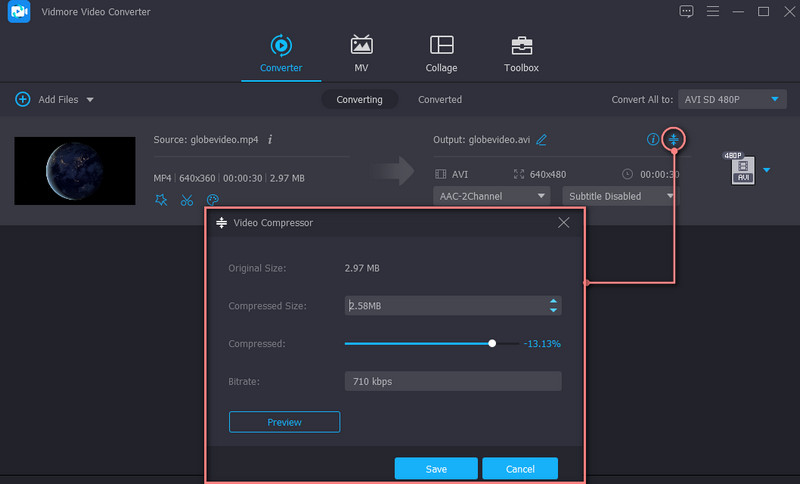Expand the Subtitle Disabled dropdown
800x484 pixels.
pyautogui.click(x=616, y=196)
